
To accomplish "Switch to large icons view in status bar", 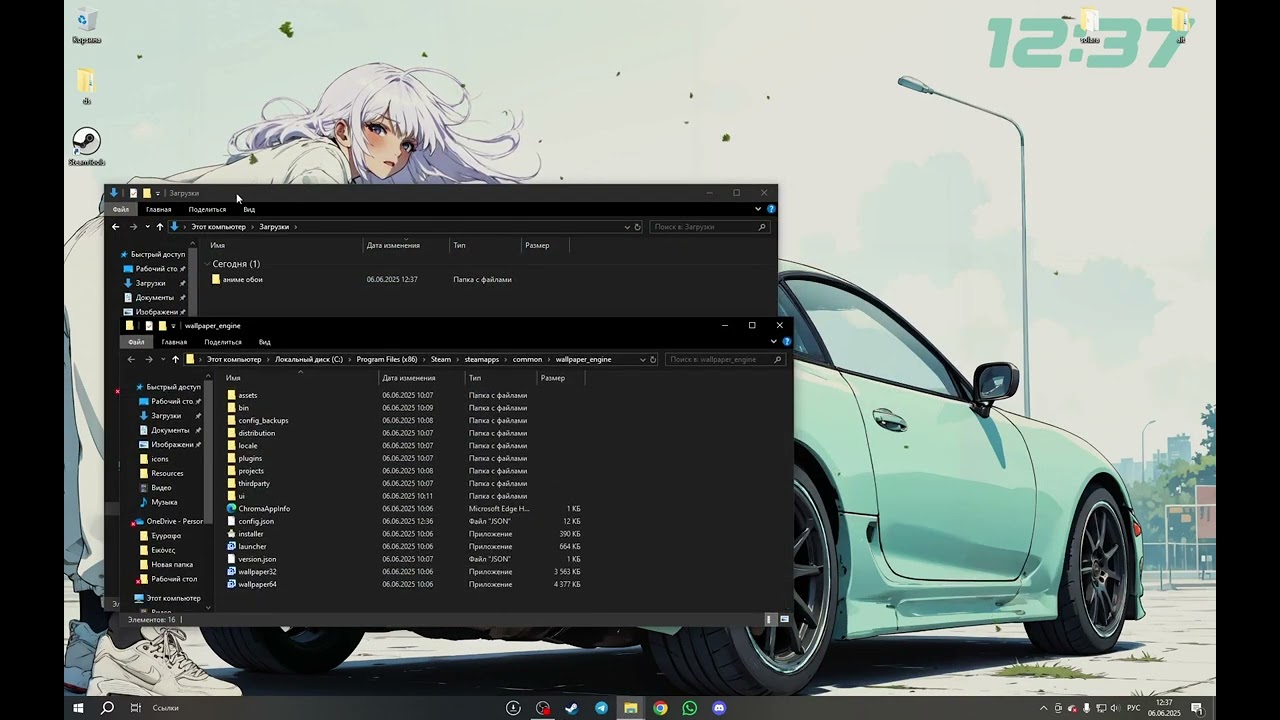I will (784, 620).
